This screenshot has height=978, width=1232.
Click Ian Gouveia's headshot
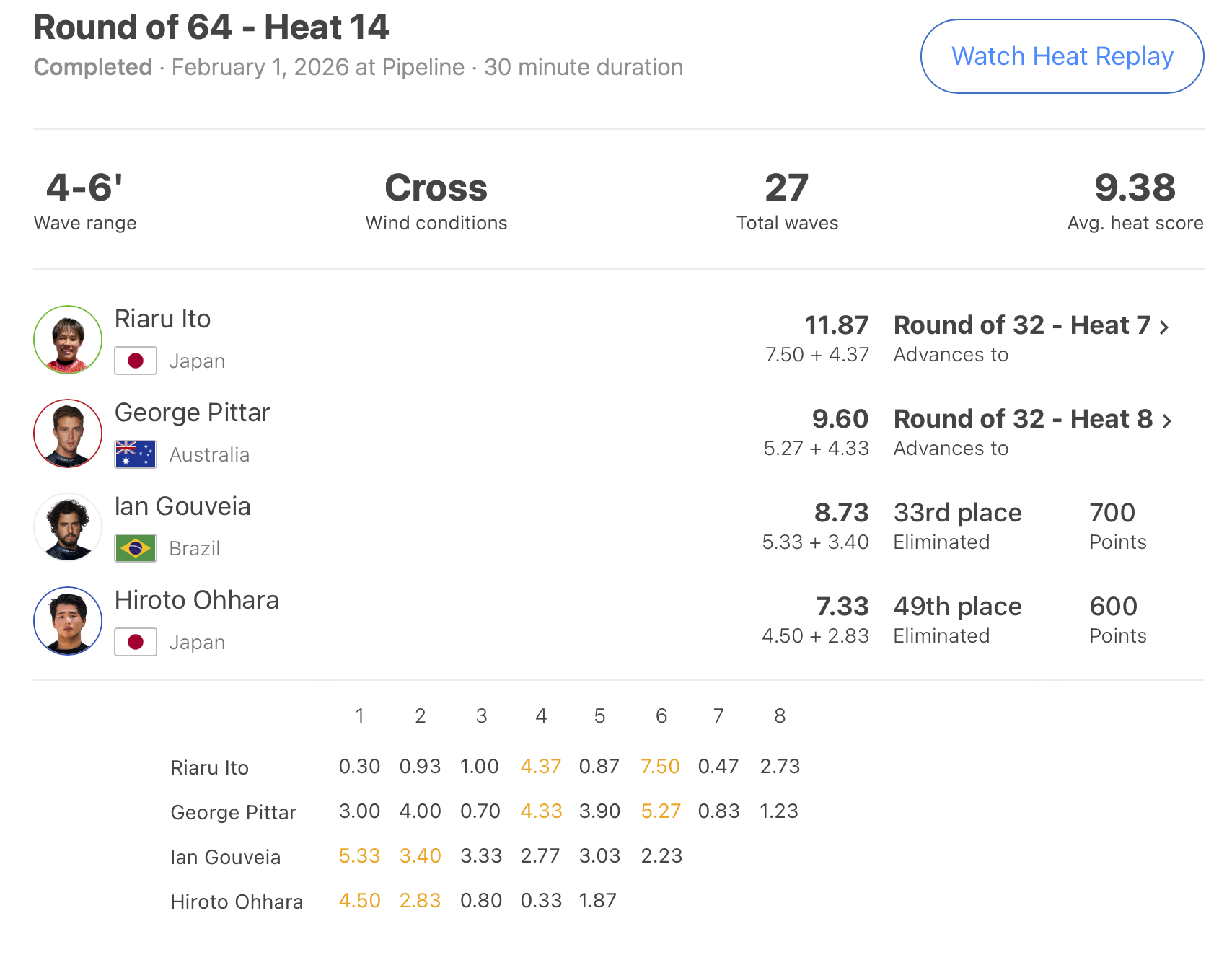pyautogui.click(x=68, y=527)
